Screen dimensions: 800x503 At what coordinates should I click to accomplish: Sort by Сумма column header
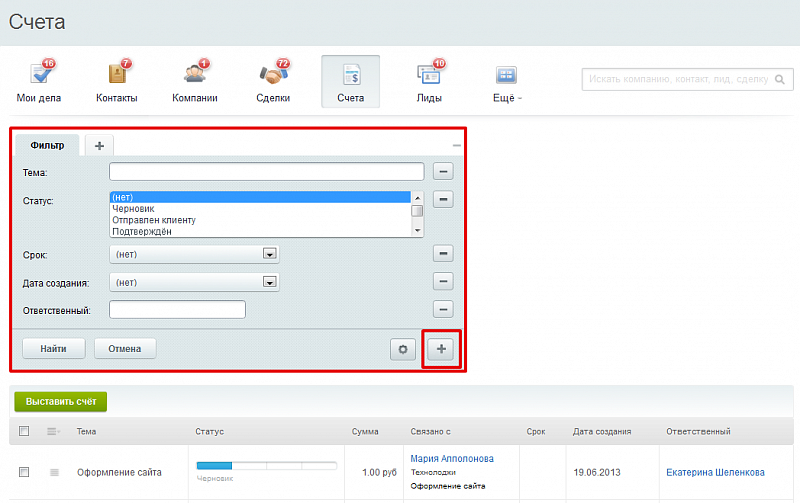click(365, 432)
